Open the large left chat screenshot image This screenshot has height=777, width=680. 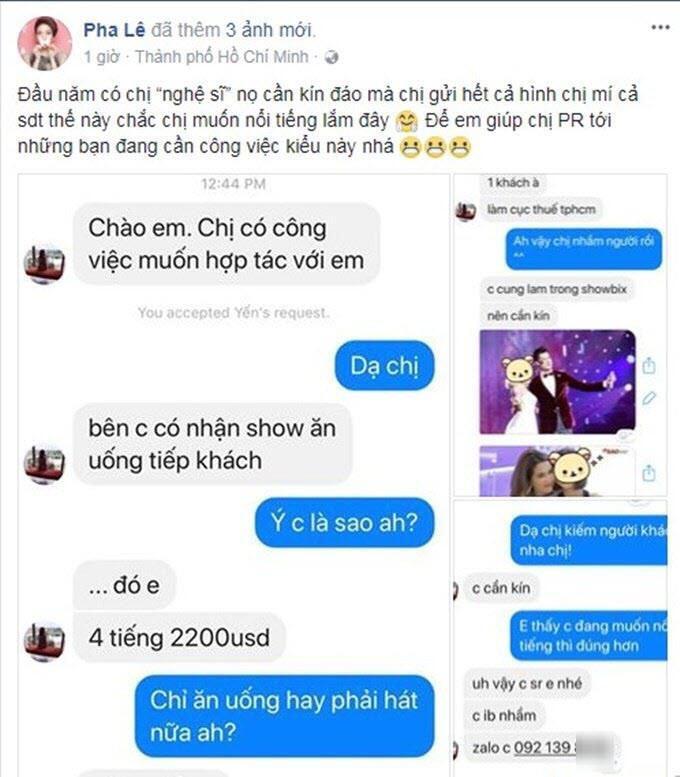click(233, 475)
